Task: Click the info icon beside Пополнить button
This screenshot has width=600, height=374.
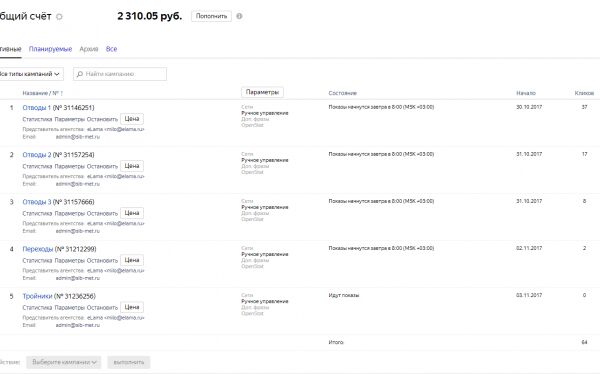Action: click(x=239, y=16)
